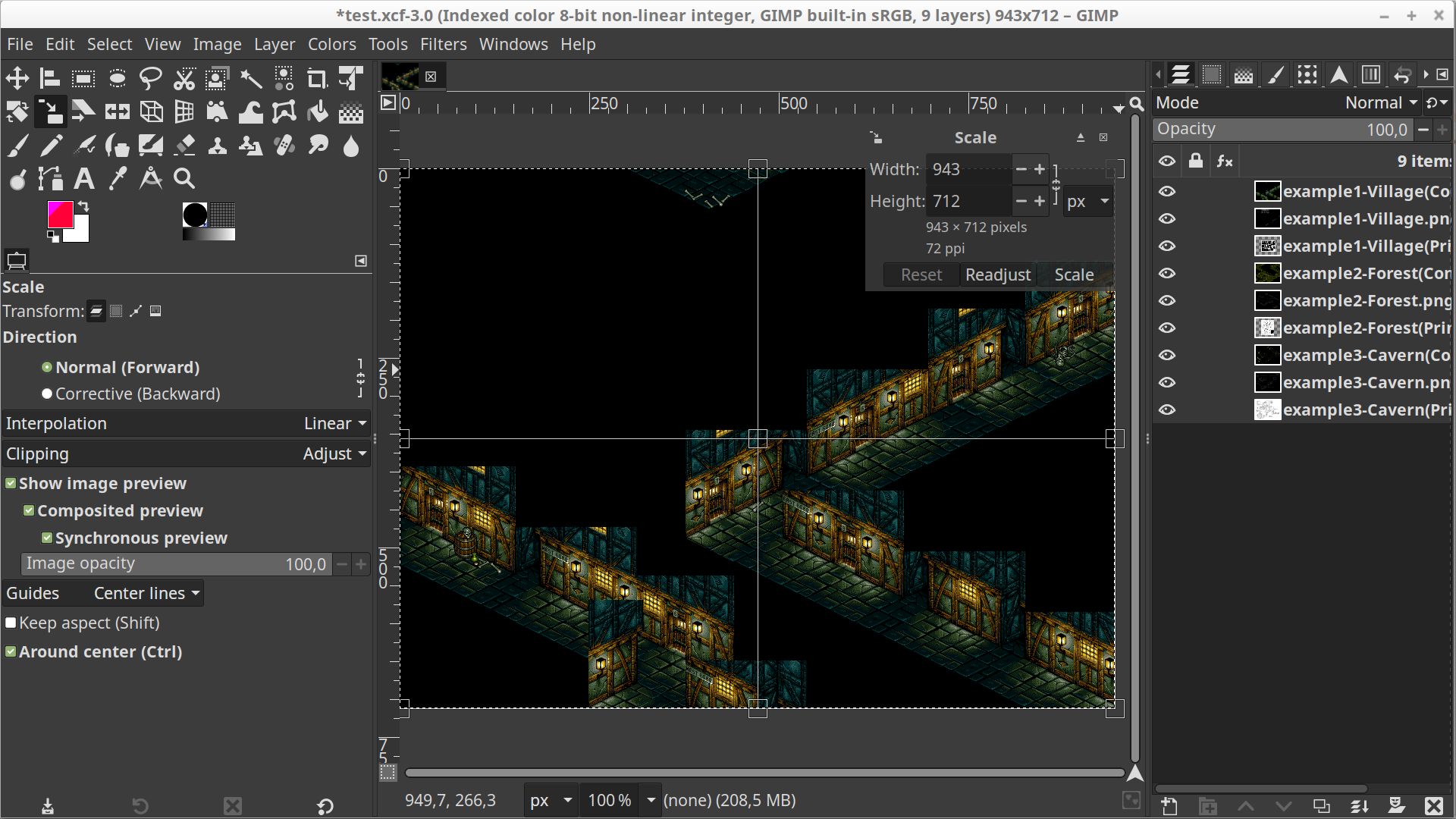Select Corrective (Backward) direction
The height and width of the screenshot is (819, 1456).
(46, 394)
